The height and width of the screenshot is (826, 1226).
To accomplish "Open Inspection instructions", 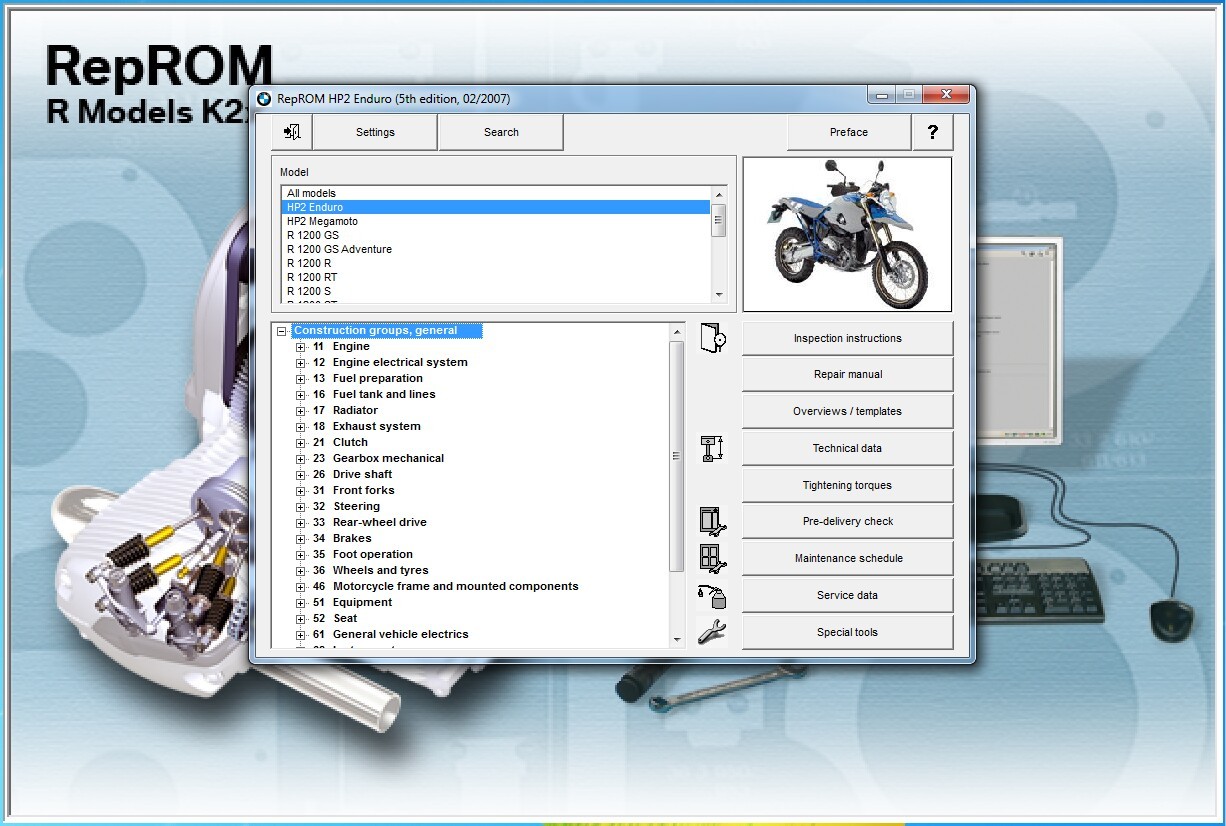I will [x=847, y=338].
